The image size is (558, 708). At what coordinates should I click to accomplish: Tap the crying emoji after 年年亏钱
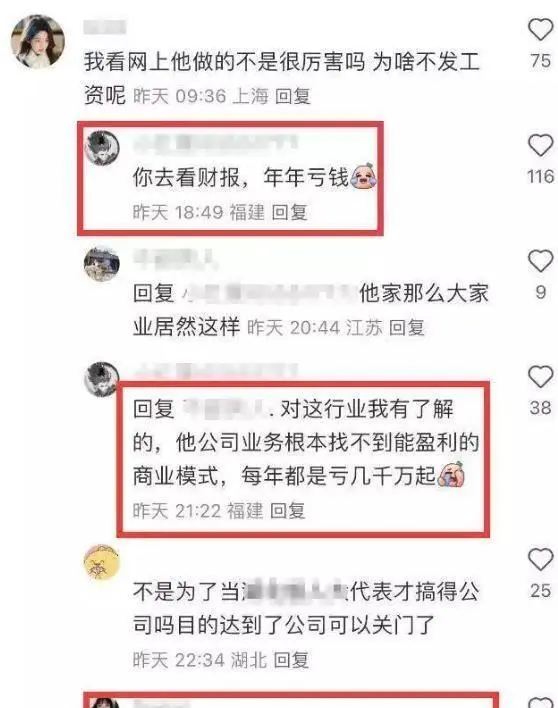point(363,176)
